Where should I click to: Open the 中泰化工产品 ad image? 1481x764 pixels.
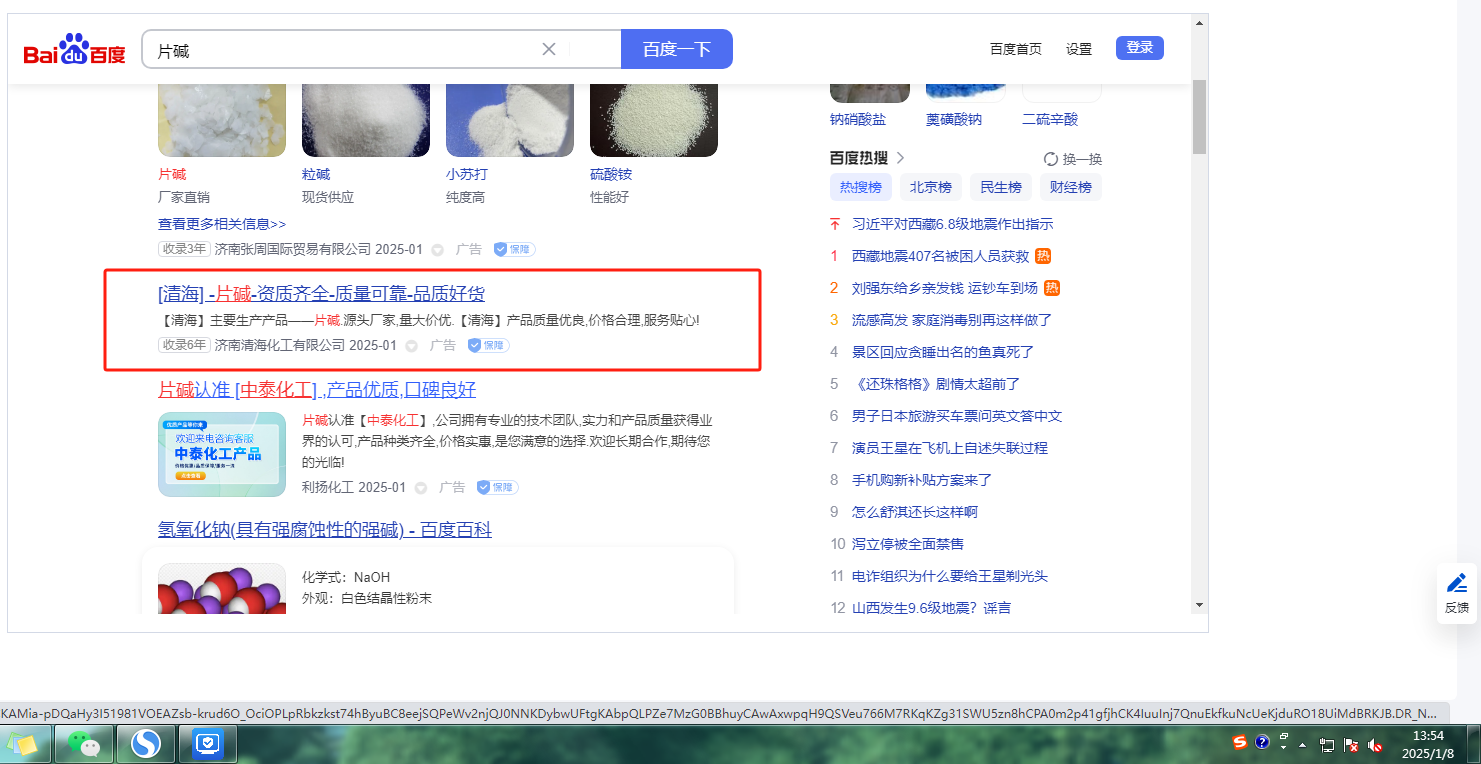(222, 454)
